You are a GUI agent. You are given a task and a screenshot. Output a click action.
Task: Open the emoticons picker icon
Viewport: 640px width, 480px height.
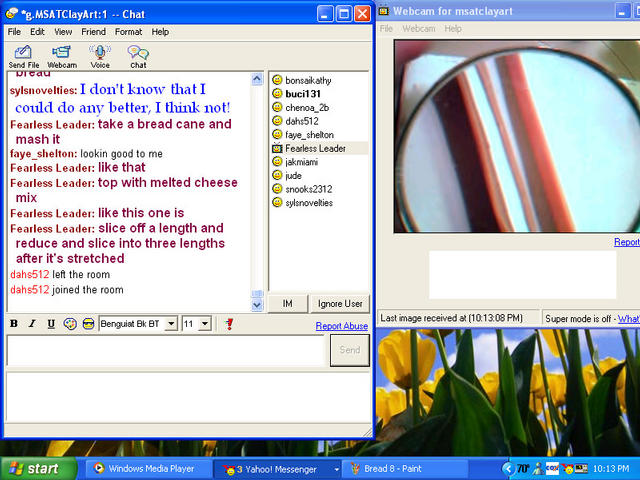coord(88,324)
